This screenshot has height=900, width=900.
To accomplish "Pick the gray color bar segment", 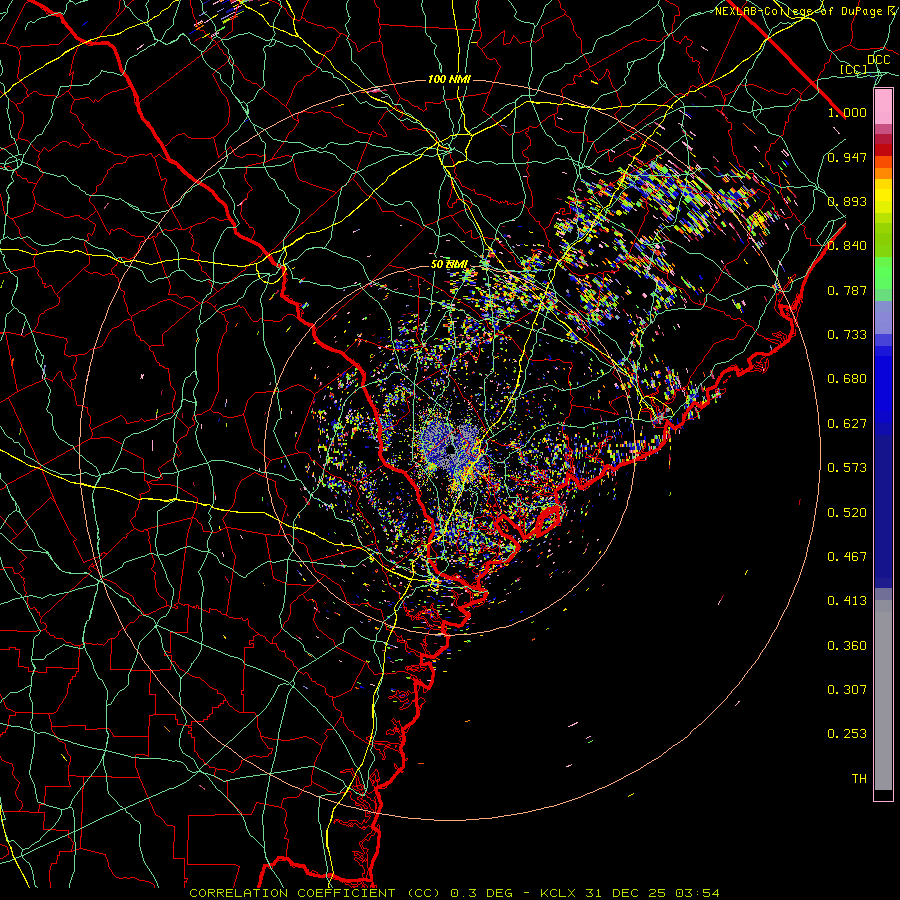I will click(x=883, y=695).
